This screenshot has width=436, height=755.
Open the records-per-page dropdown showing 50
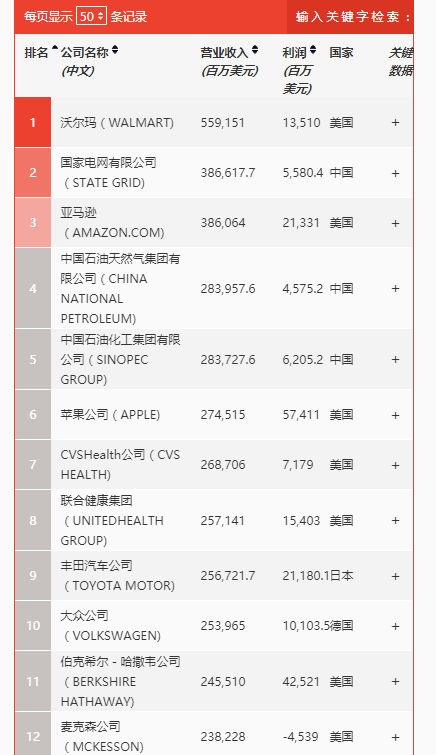(91, 16)
